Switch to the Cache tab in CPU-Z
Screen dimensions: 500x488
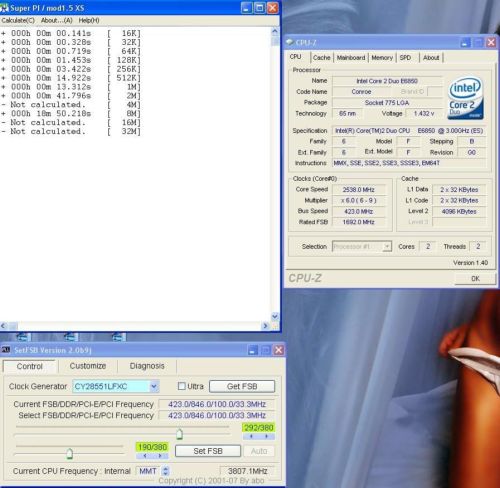coord(321,58)
